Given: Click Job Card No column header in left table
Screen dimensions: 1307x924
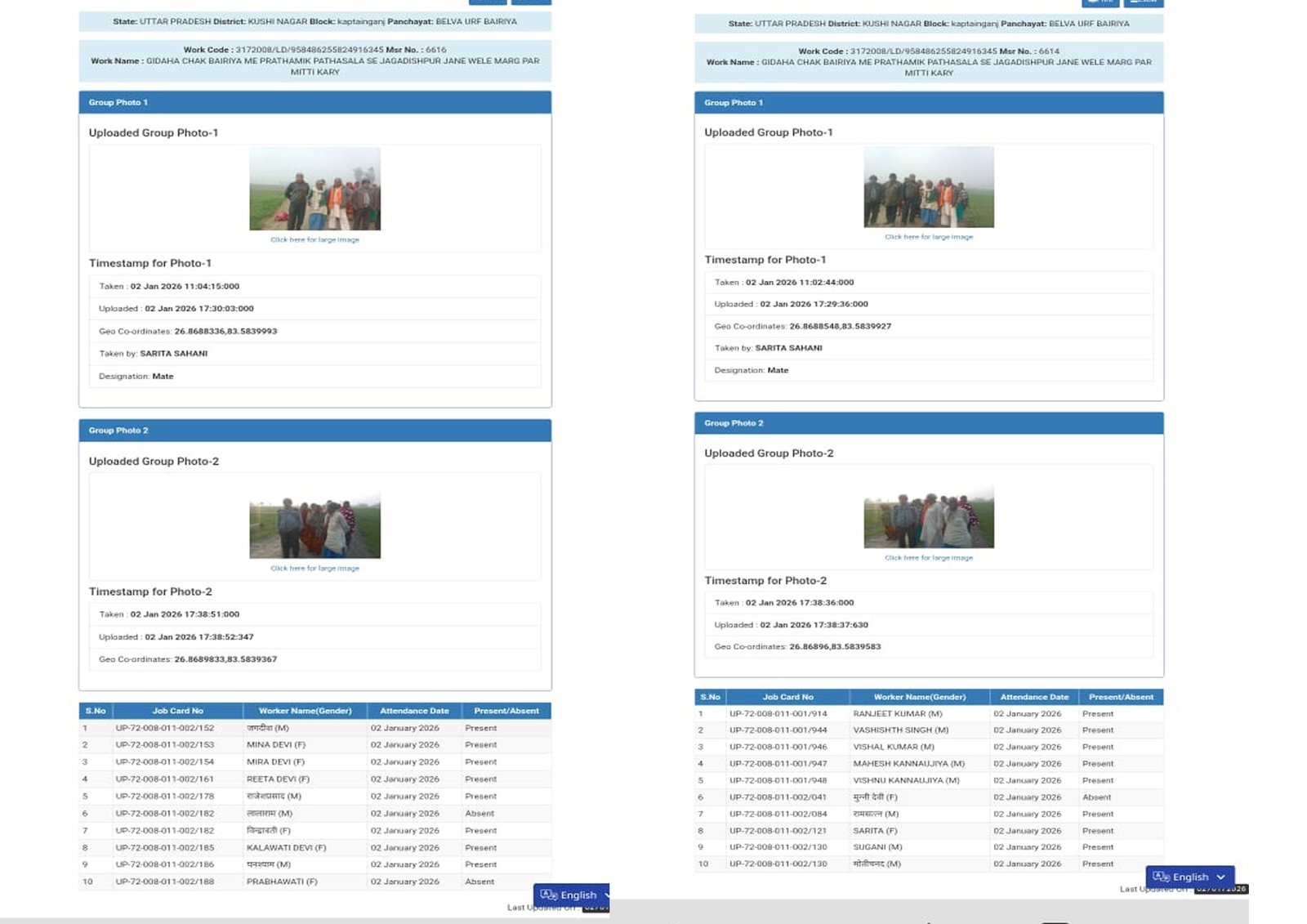Looking at the screenshot, I should [x=177, y=711].
